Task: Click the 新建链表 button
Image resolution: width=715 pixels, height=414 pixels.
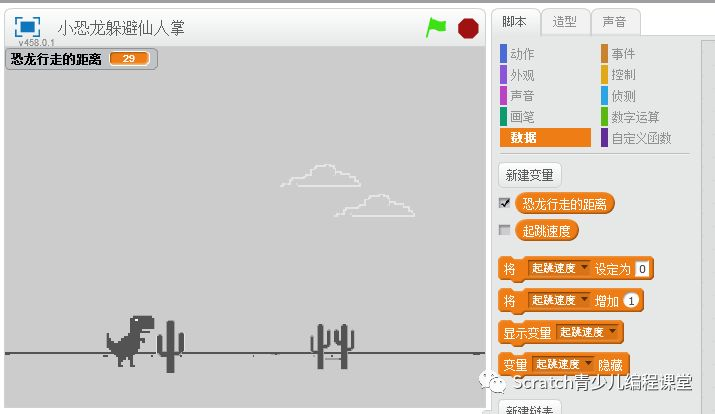Action: click(x=529, y=408)
